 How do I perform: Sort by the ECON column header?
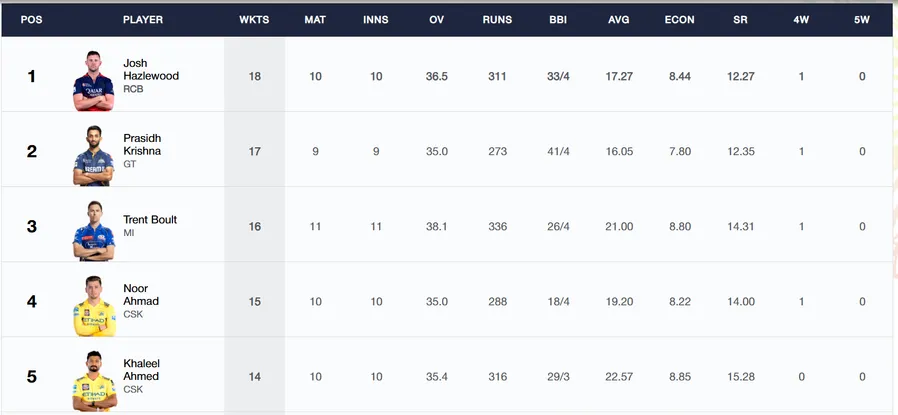coord(679,19)
